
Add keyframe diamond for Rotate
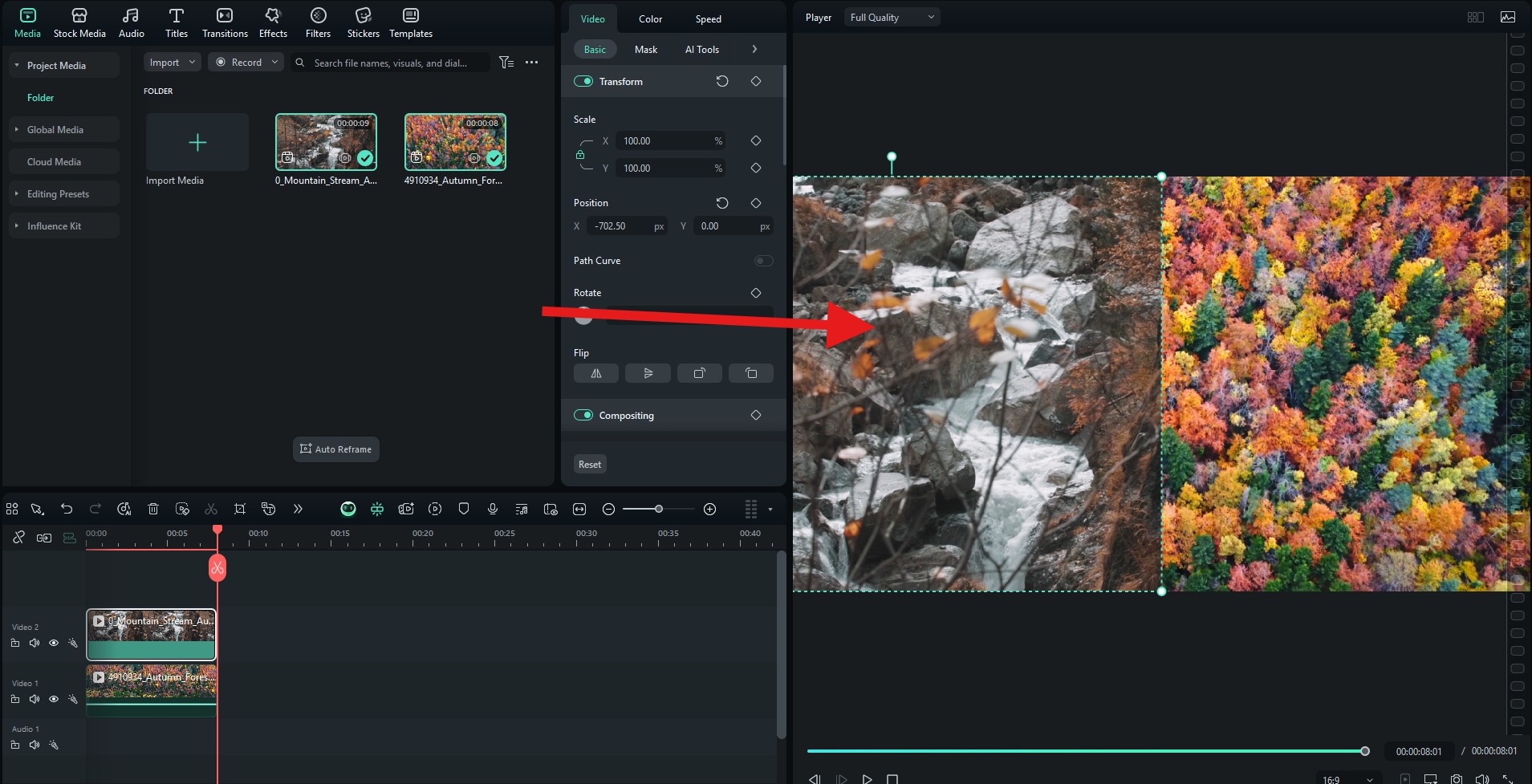click(755, 293)
